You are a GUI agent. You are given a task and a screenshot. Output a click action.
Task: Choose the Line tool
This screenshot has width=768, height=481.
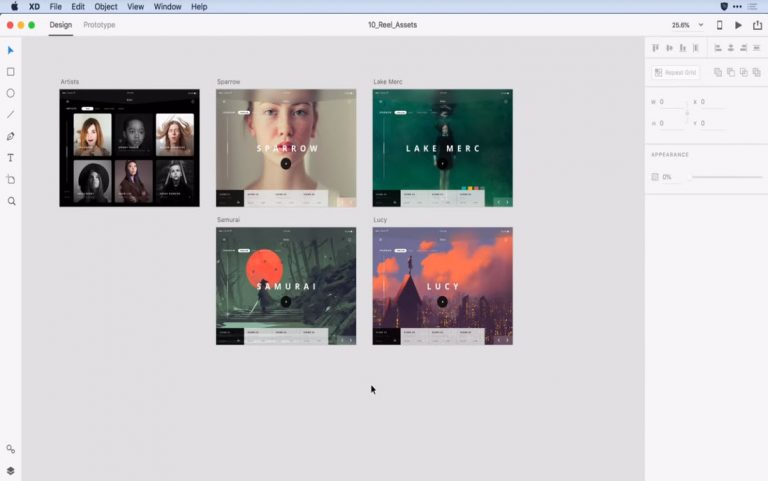(x=11, y=115)
